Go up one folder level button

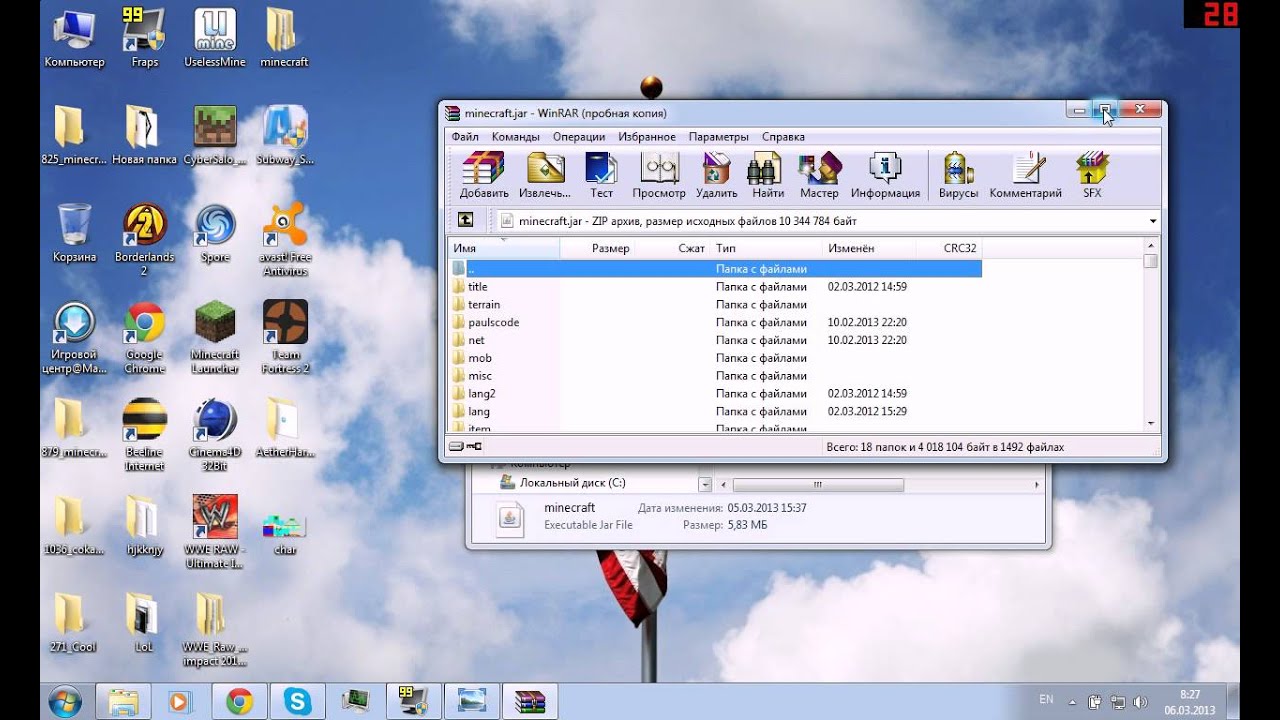(x=465, y=220)
